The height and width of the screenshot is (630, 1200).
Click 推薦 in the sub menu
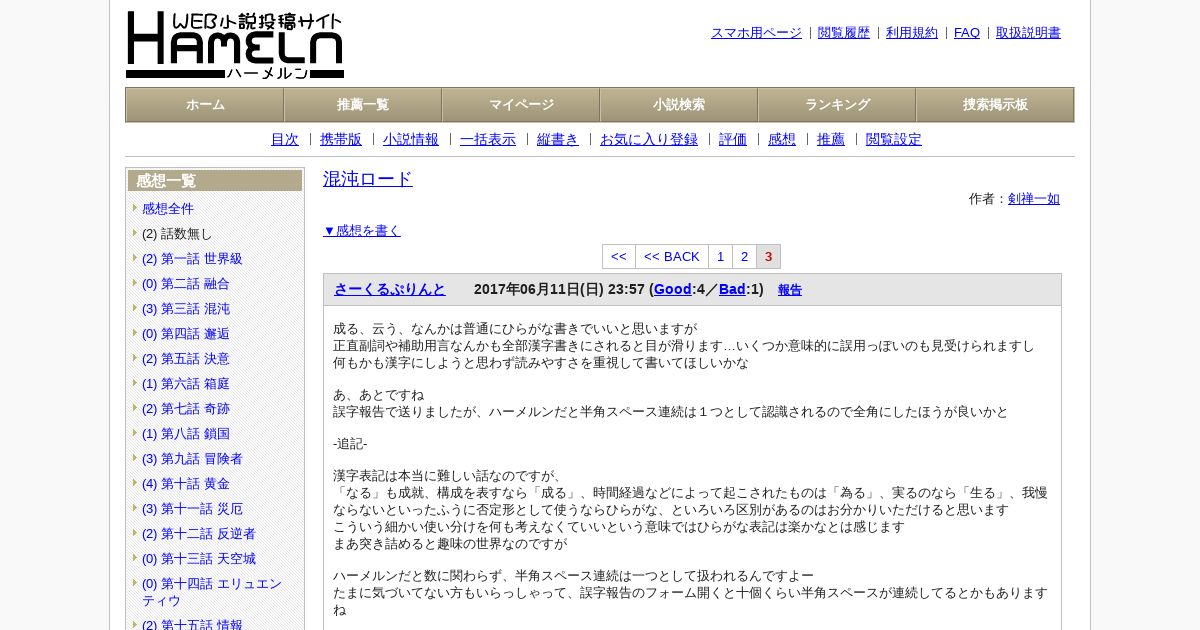point(831,140)
